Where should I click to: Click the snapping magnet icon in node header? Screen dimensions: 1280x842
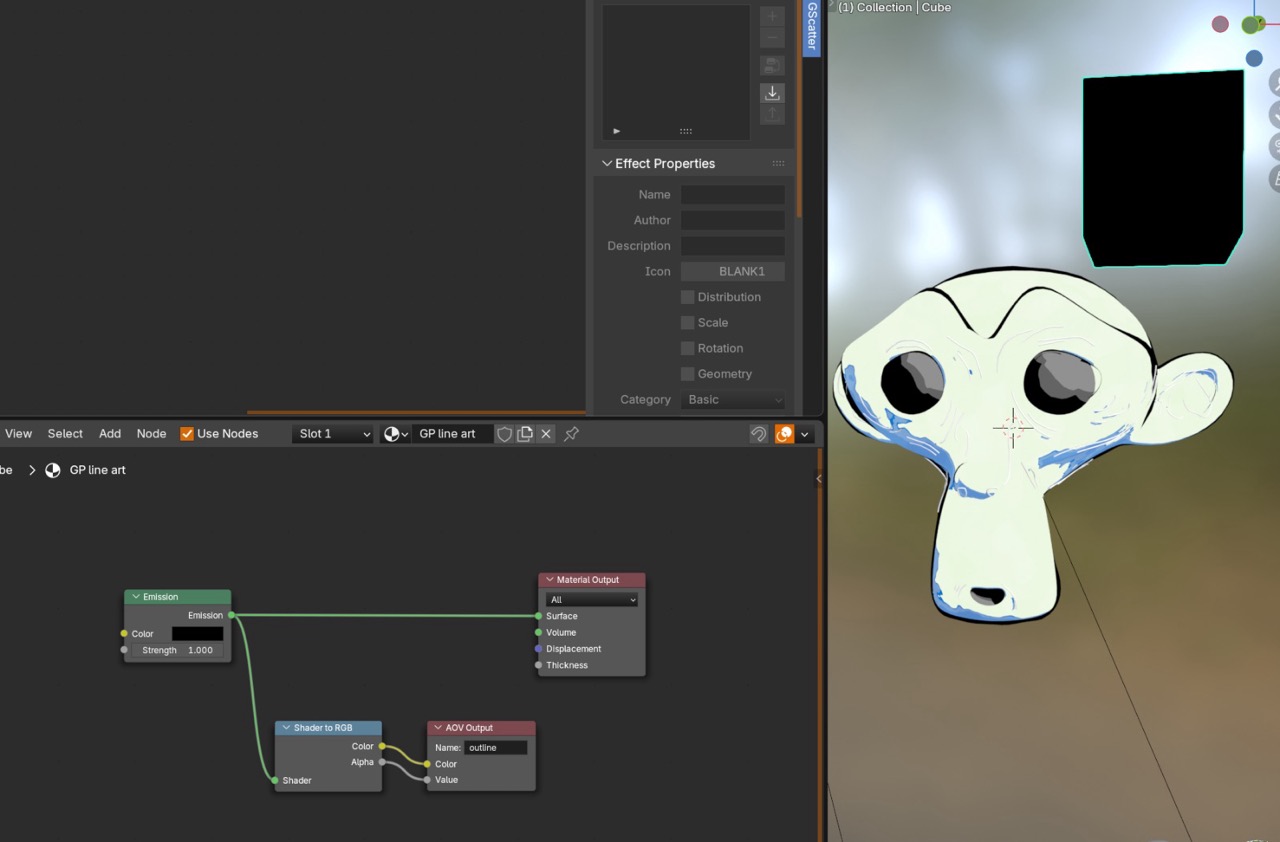(759, 434)
